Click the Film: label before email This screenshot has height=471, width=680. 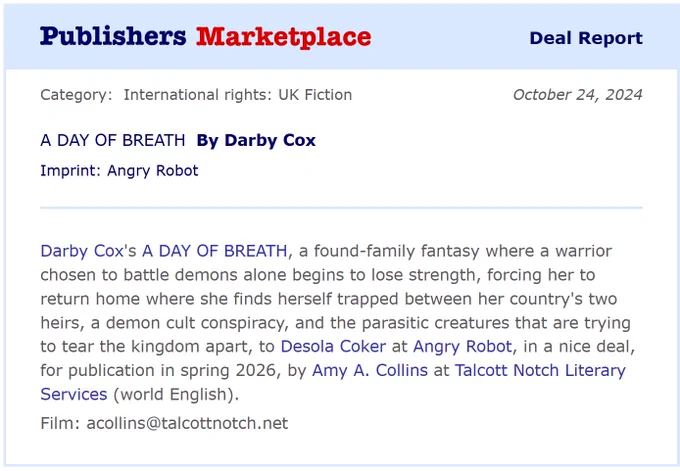[60, 423]
